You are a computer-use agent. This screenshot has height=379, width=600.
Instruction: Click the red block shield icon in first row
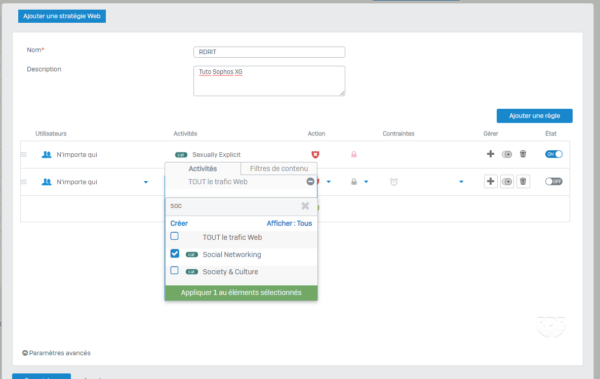[315, 154]
